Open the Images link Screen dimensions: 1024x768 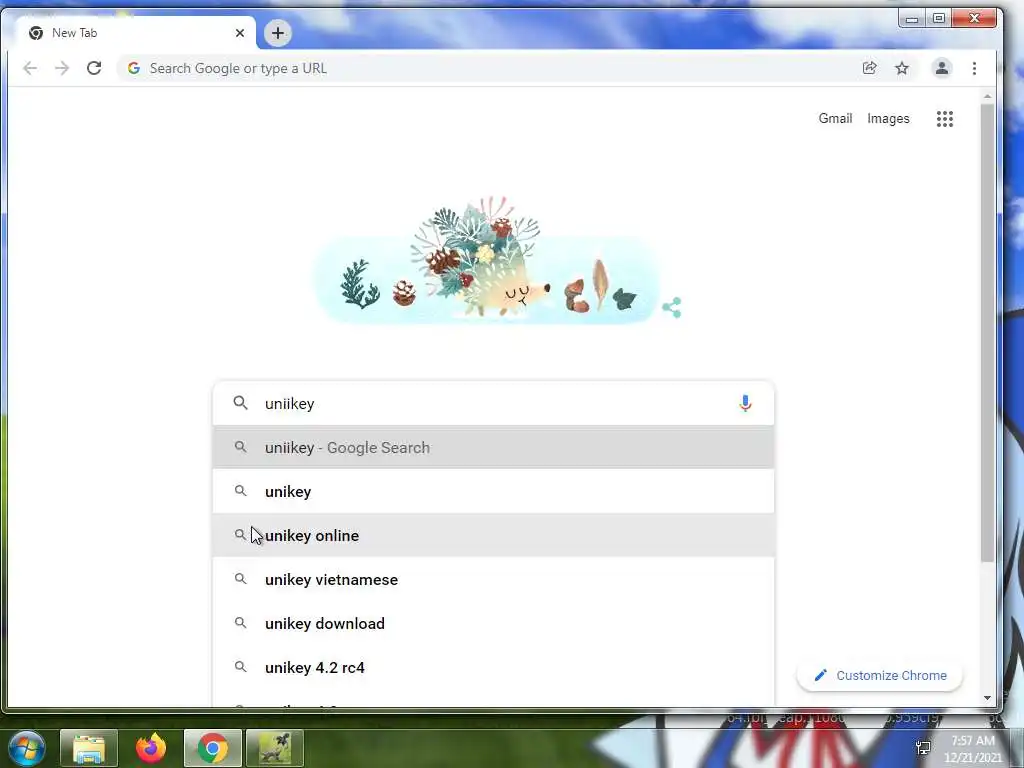coord(888,118)
